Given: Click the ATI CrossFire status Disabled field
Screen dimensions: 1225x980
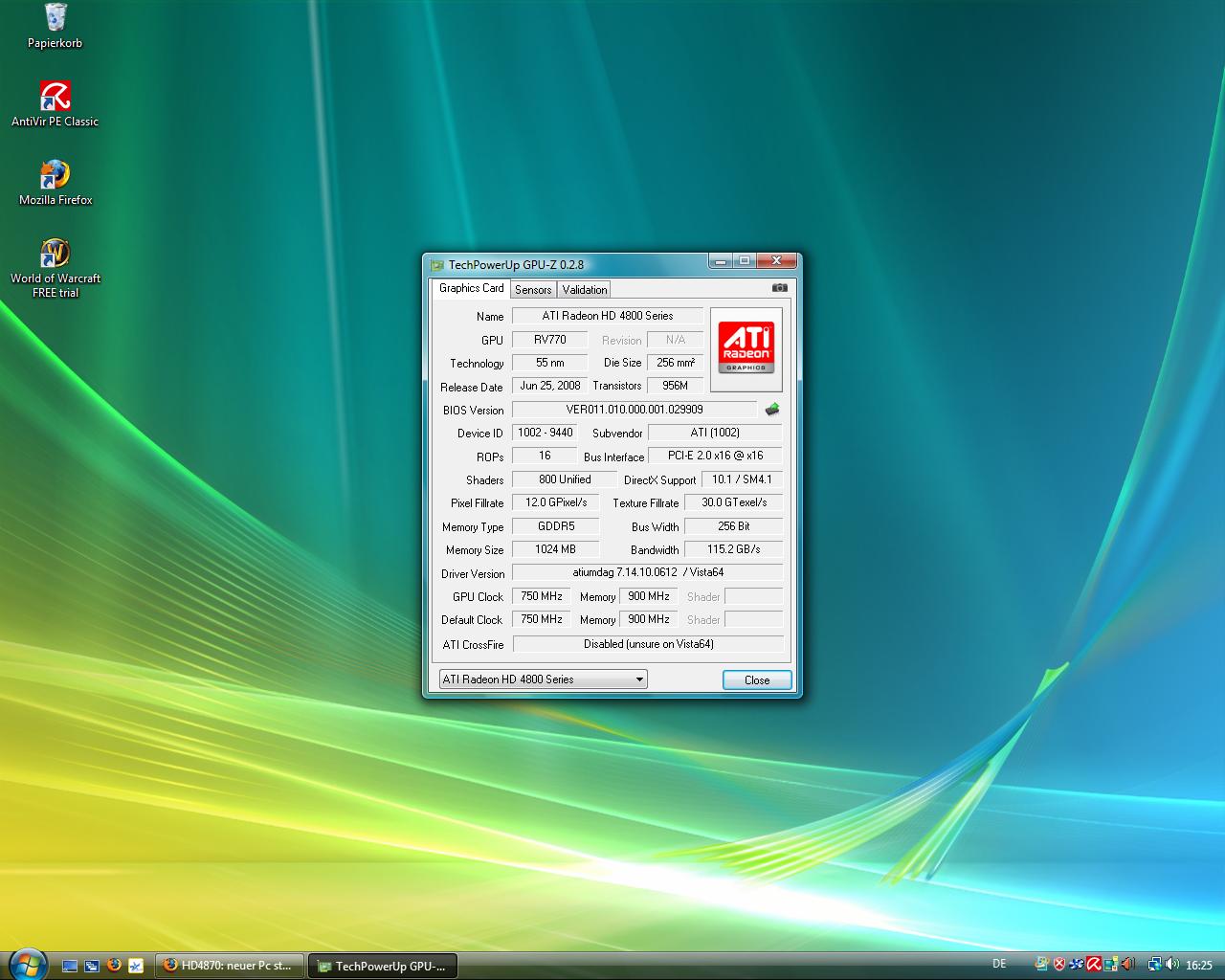Looking at the screenshot, I should (x=648, y=644).
